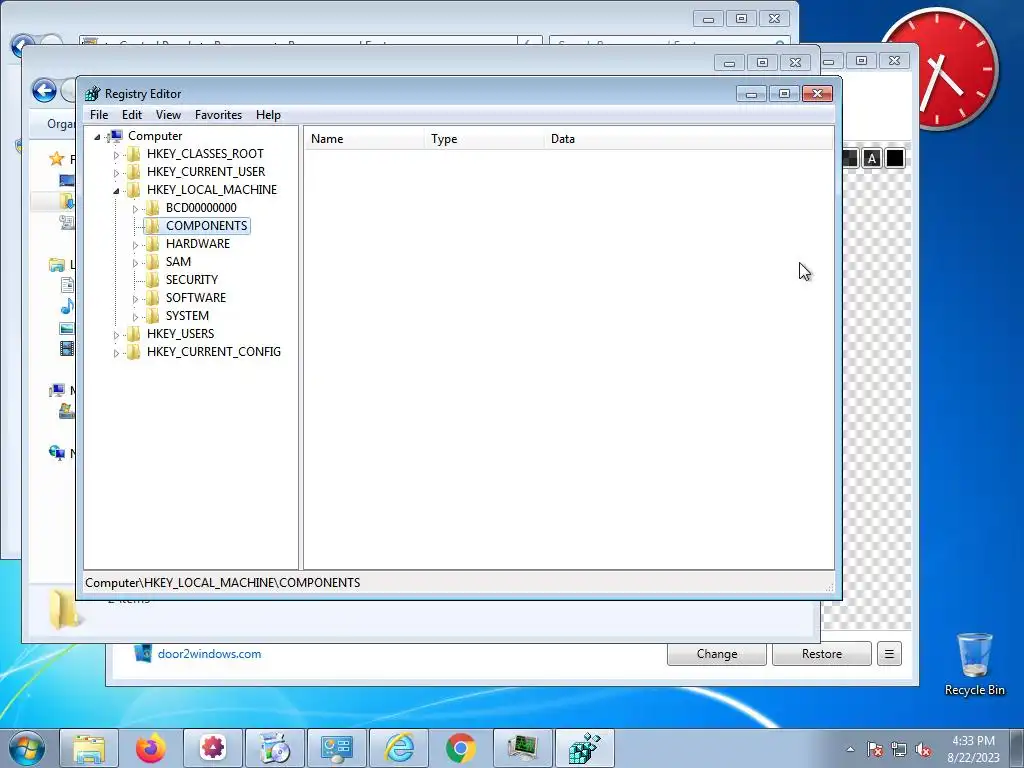Select the Computer root item
This screenshot has height=768, width=1024.
tap(155, 136)
